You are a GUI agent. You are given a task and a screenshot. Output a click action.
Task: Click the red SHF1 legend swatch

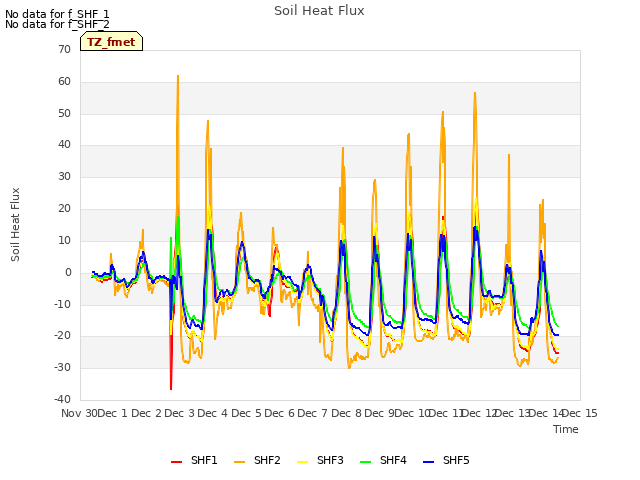point(176,462)
